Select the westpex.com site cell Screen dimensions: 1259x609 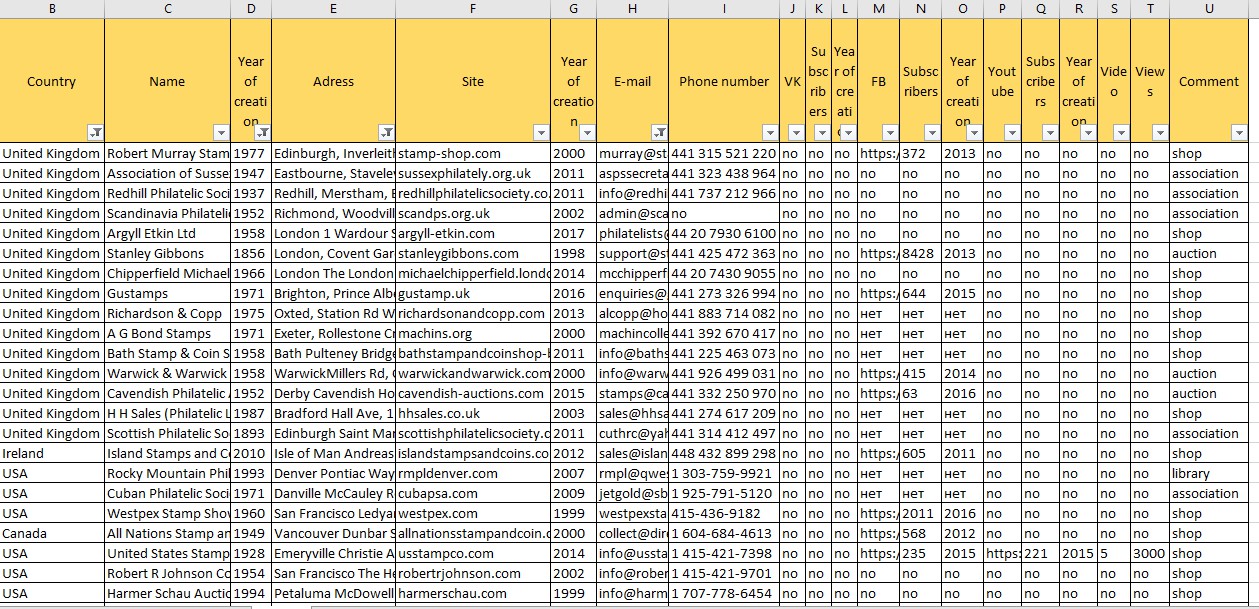pos(473,514)
